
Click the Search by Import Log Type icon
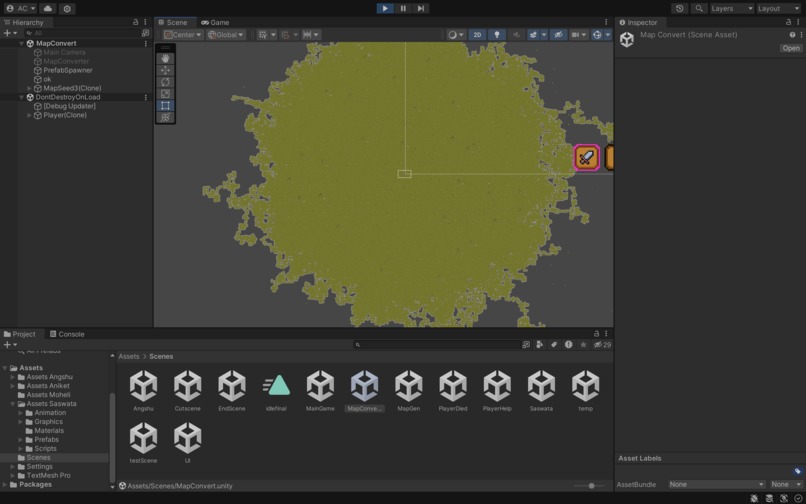coord(569,345)
